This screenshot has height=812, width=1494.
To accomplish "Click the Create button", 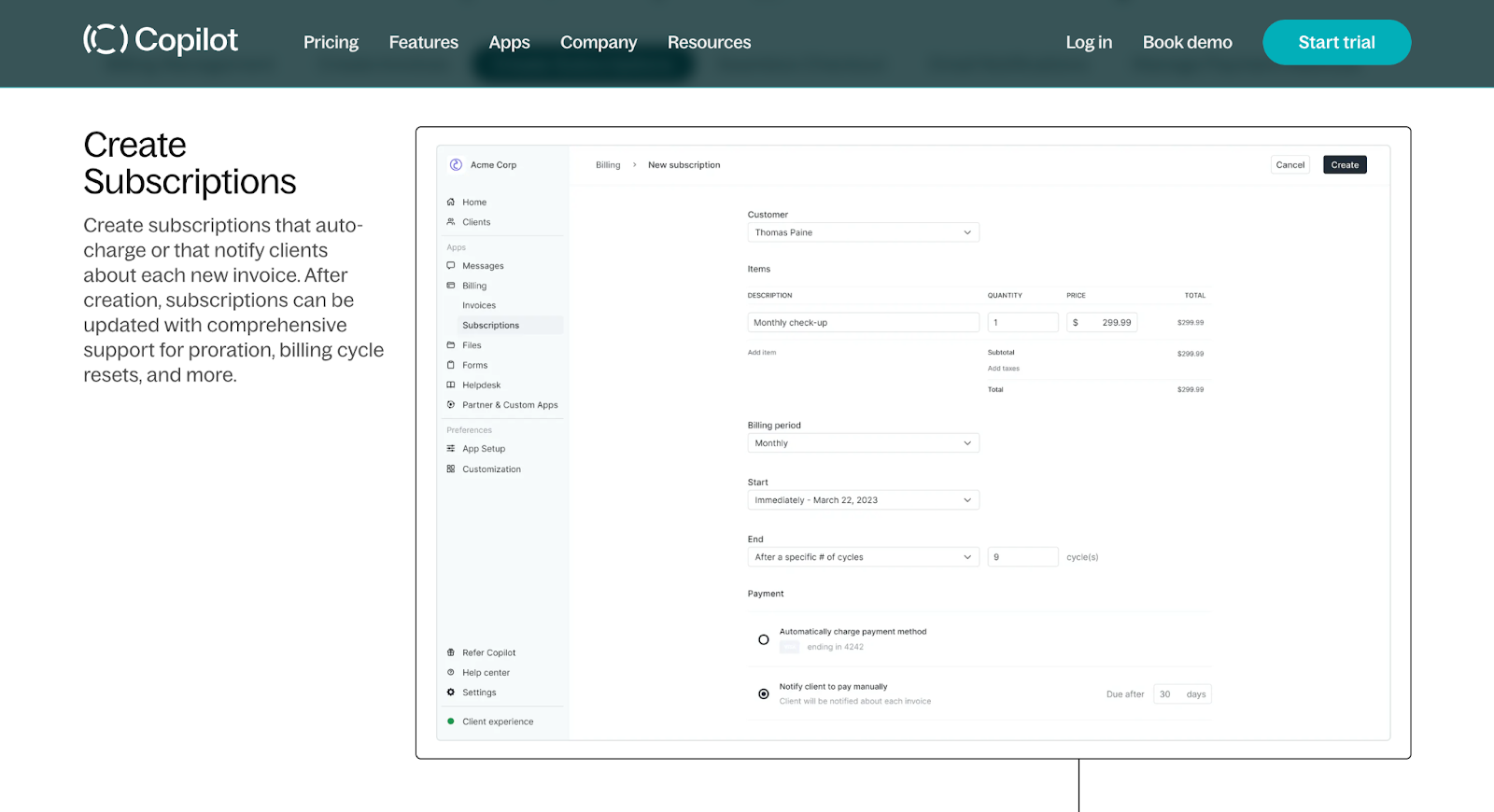I will click(x=1345, y=164).
